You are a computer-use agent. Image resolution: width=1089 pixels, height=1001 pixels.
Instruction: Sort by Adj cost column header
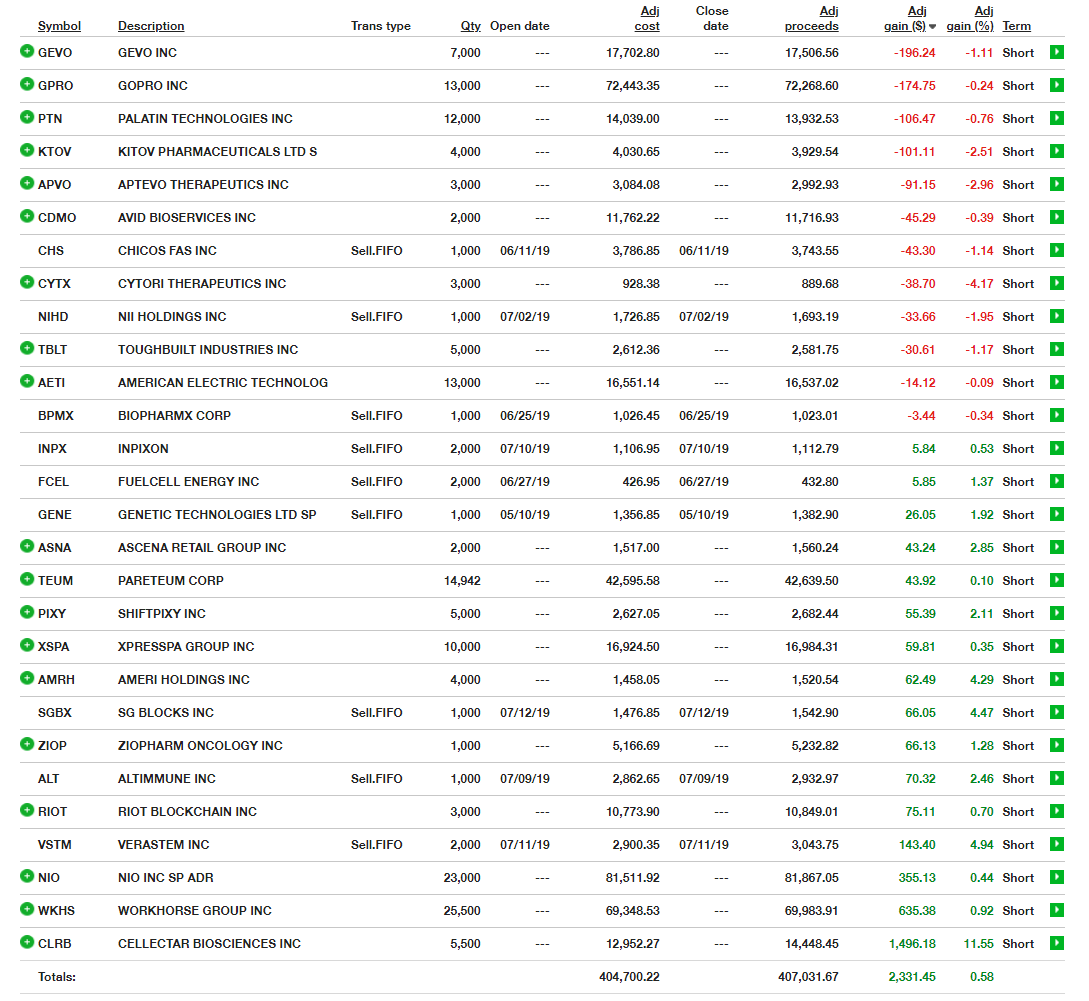[x=647, y=19]
